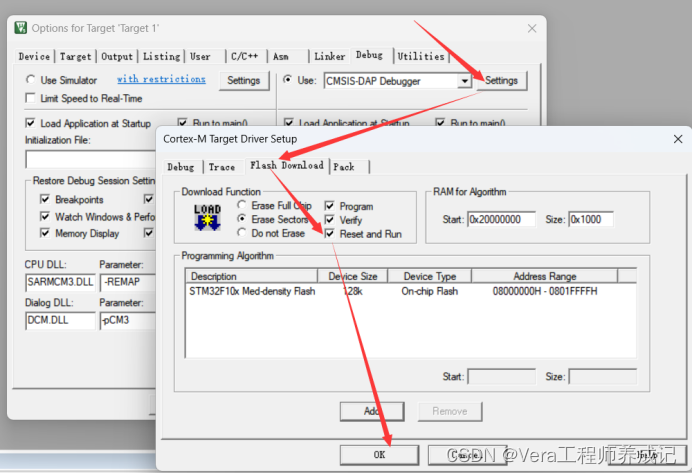Image resolution: width=692 pixels, height=474 pixels.
Task: Enable Limit Speed to Real-Time checkbox
Action: (x=30, y=98)
